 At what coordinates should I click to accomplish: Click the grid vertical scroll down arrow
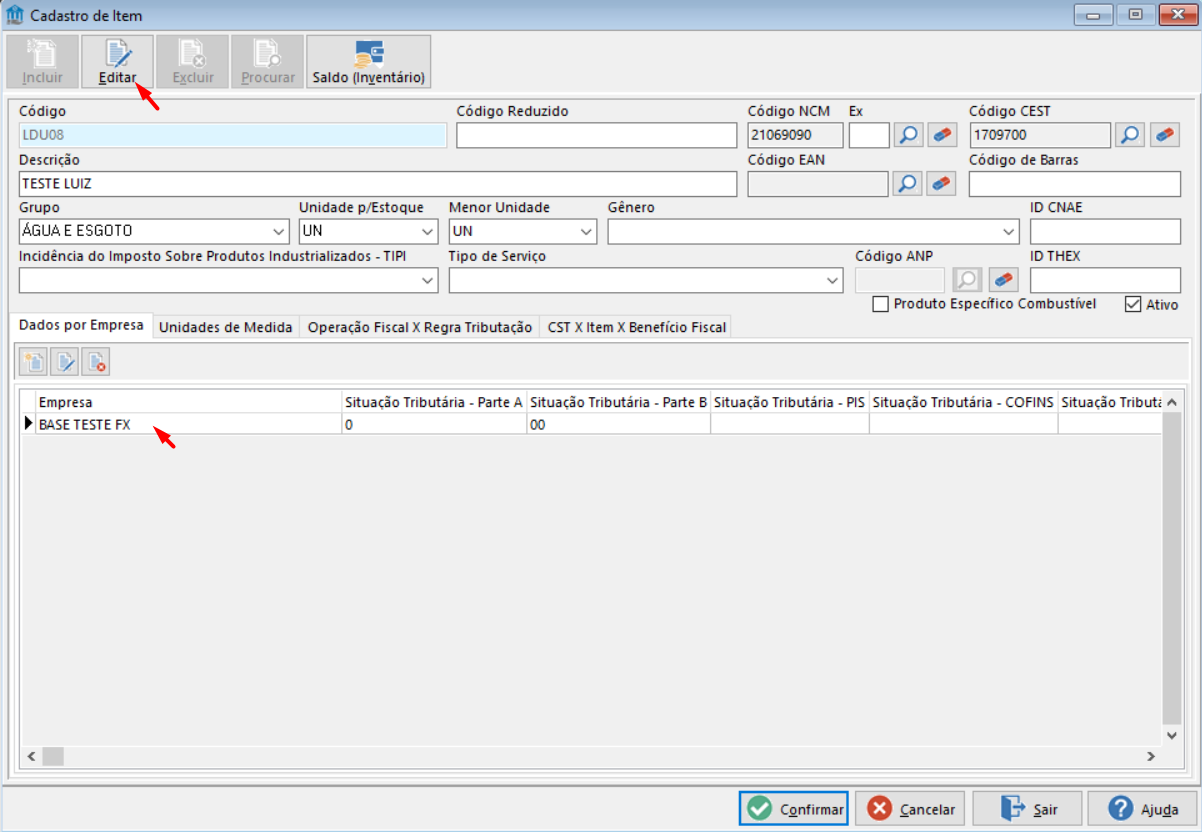click(1172, 735)
